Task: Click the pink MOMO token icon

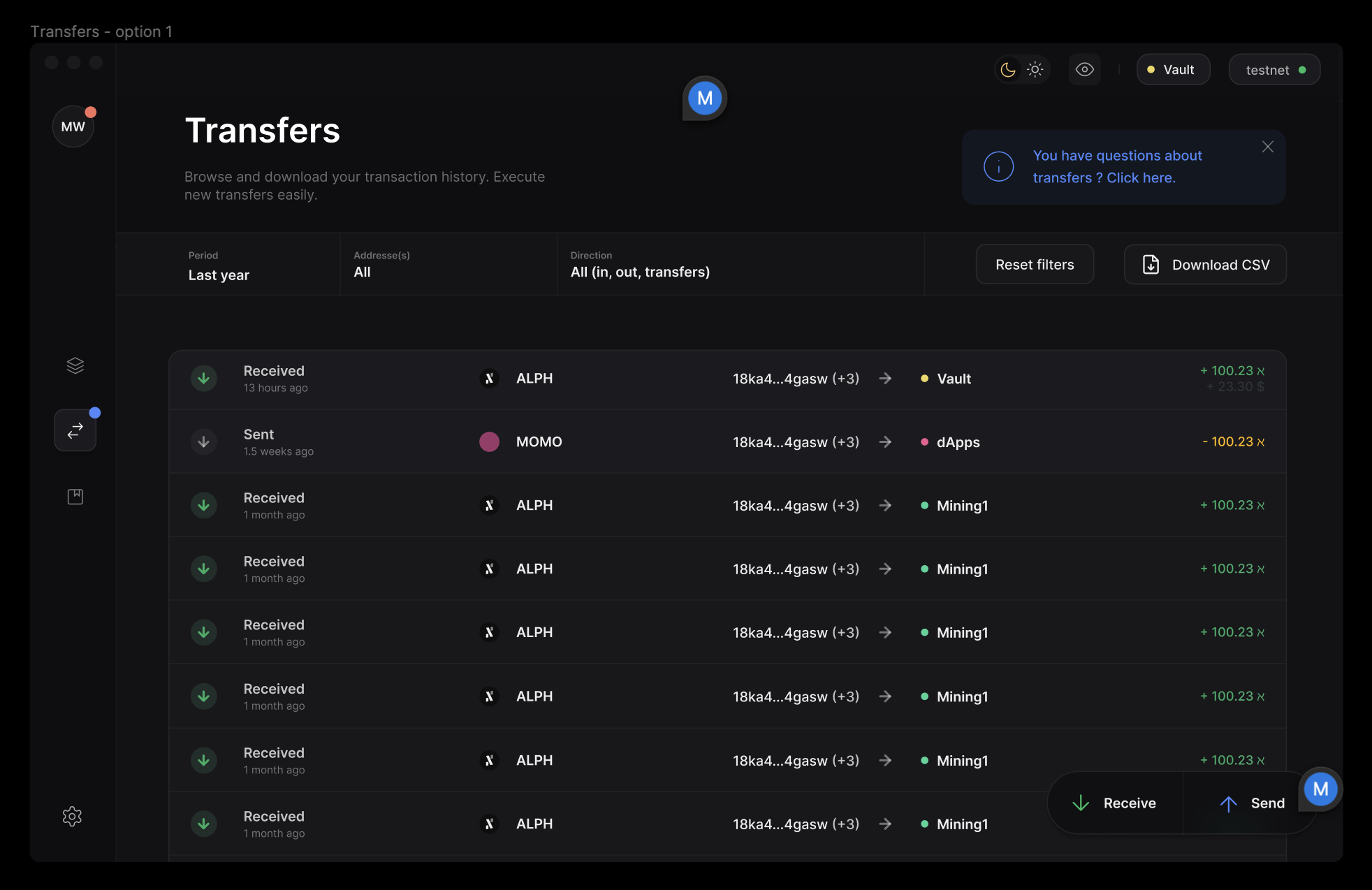Action: click(x=490, y=442)
